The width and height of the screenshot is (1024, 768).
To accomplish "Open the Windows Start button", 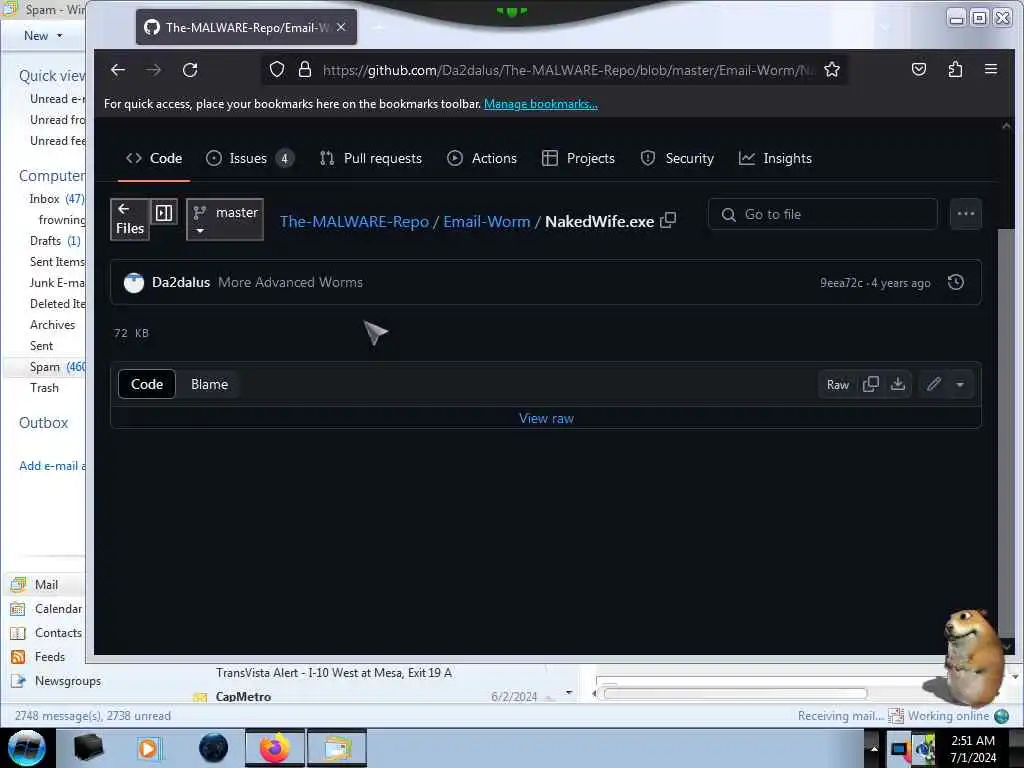I will [26, 748].
